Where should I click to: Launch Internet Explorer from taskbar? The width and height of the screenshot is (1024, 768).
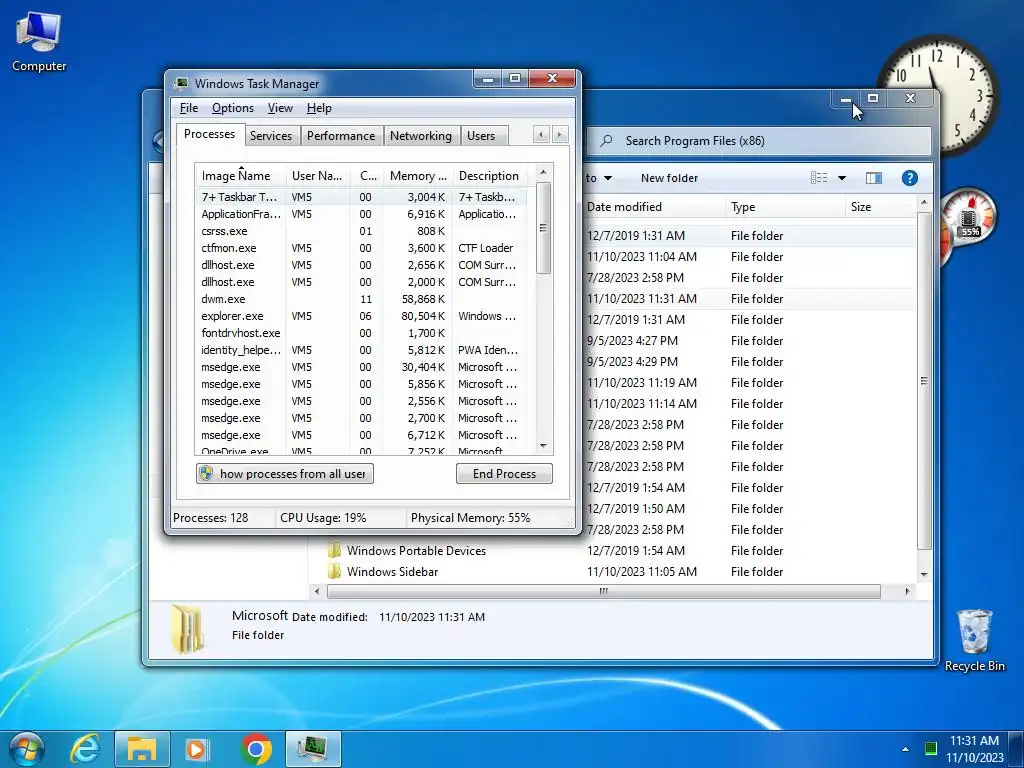tap(85, 749)
